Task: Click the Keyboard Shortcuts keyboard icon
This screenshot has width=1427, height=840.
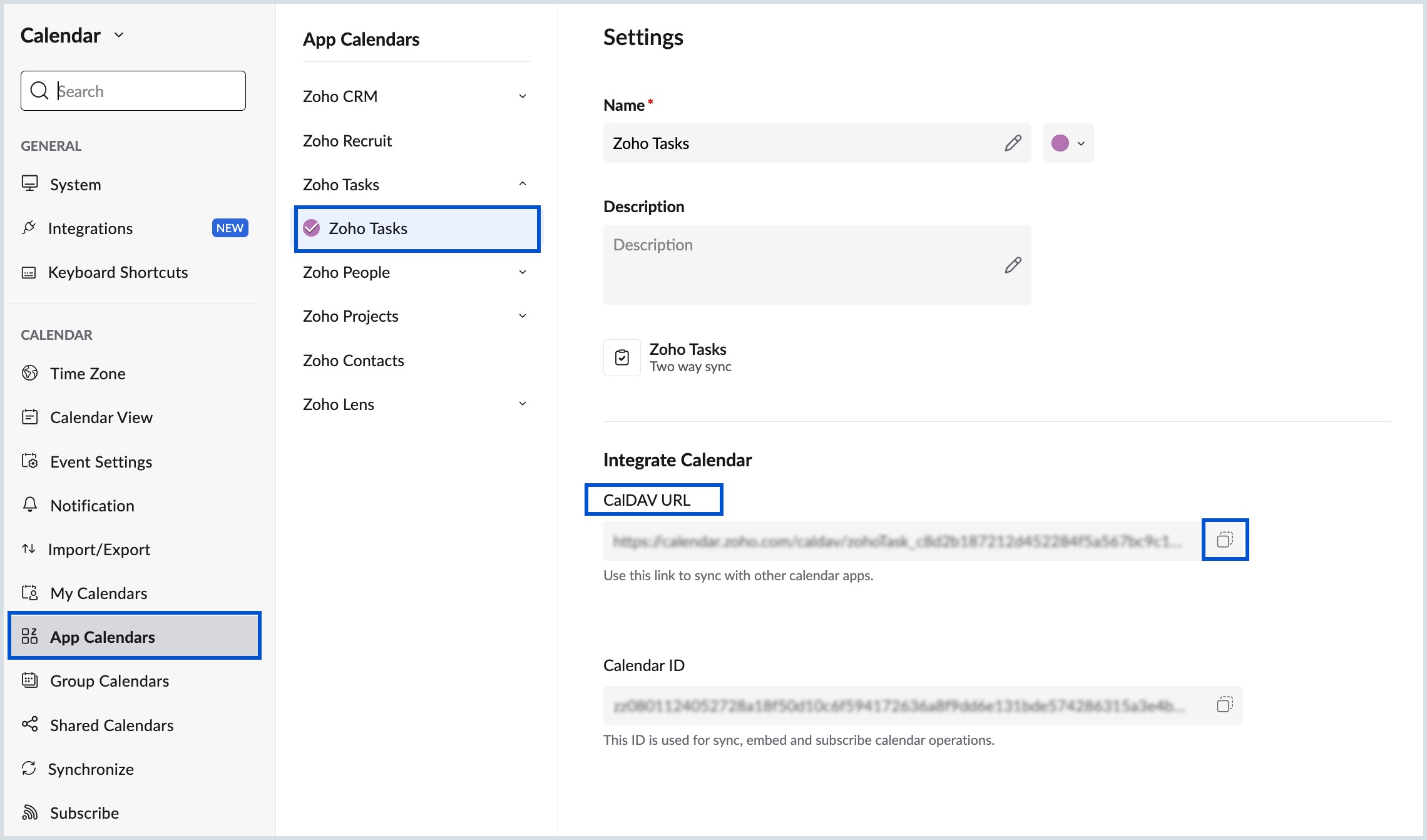Action: (29, 272)
